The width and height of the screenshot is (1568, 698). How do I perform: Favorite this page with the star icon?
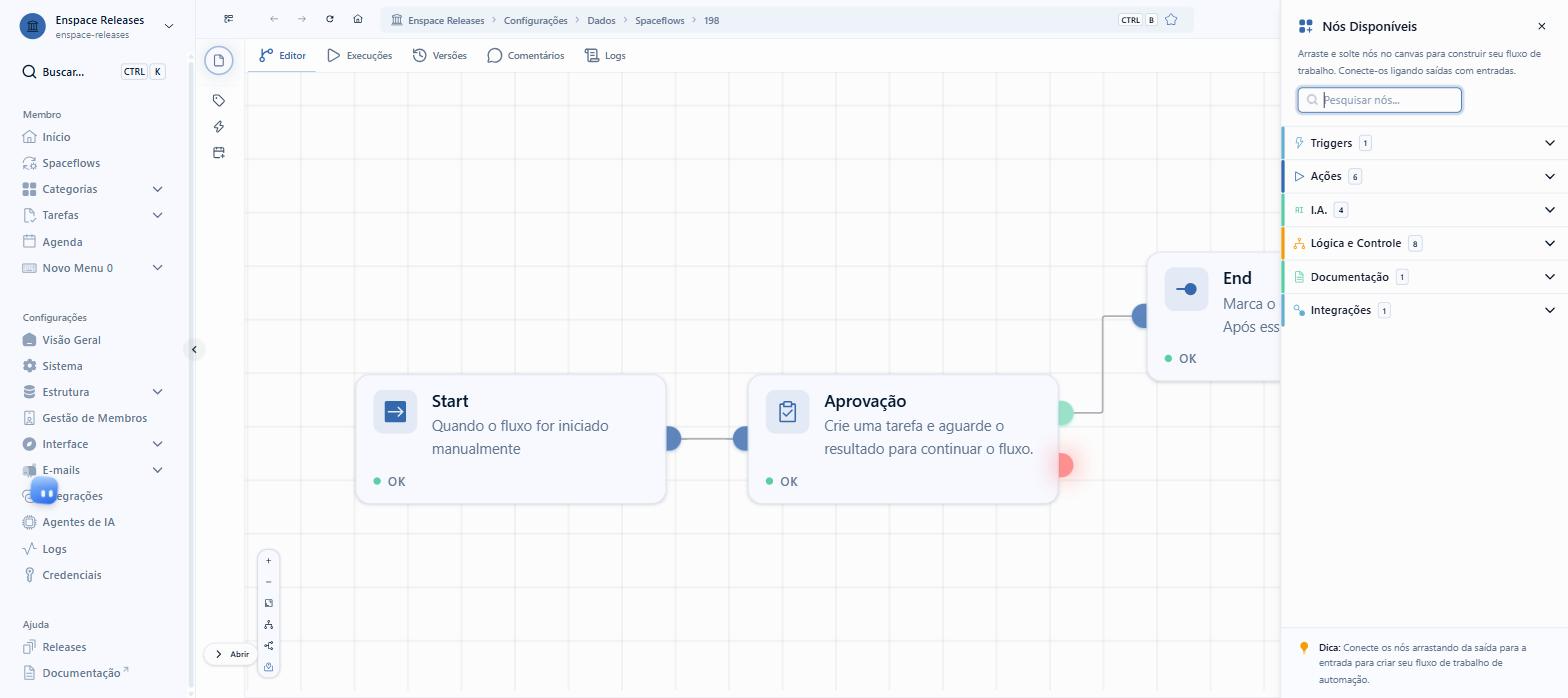(1171, 20)
